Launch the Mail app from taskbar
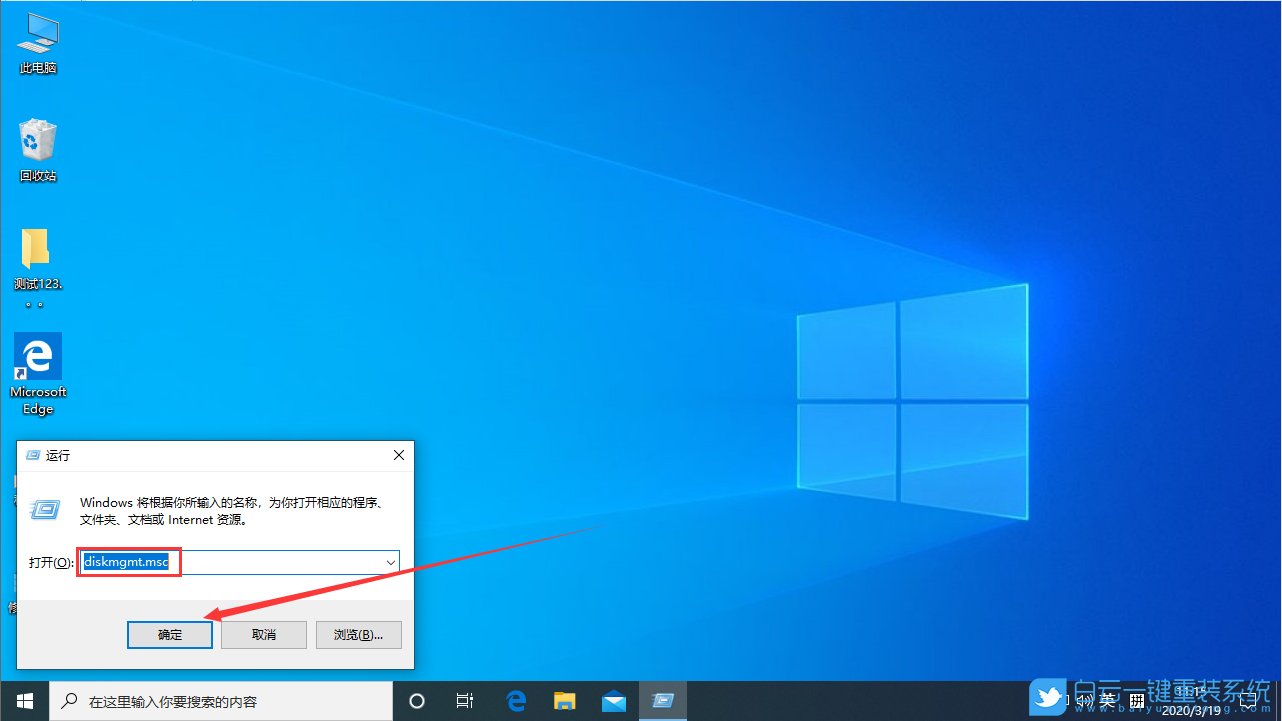 point(613,700)
